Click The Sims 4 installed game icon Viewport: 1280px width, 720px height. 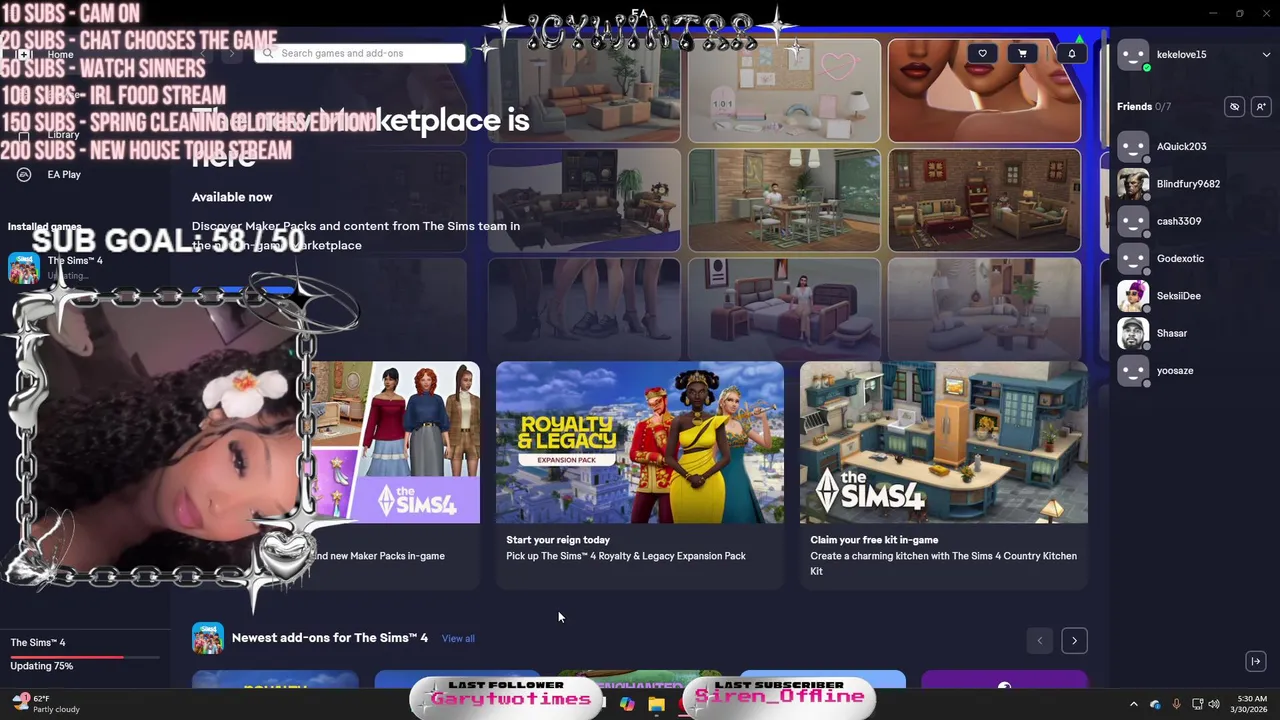pos(24,268)
